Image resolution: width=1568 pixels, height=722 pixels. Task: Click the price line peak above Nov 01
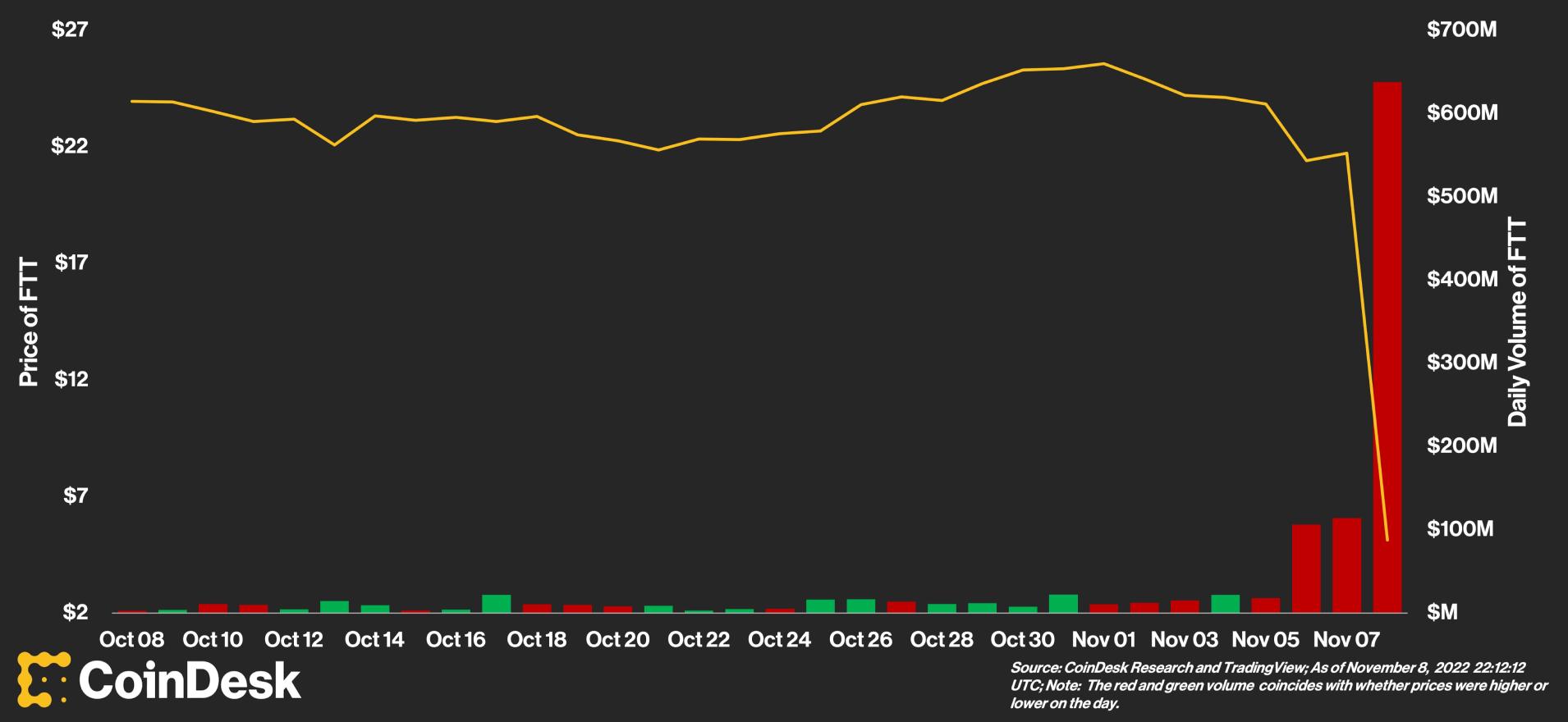pyautogui.click(x=1103, y=63)
